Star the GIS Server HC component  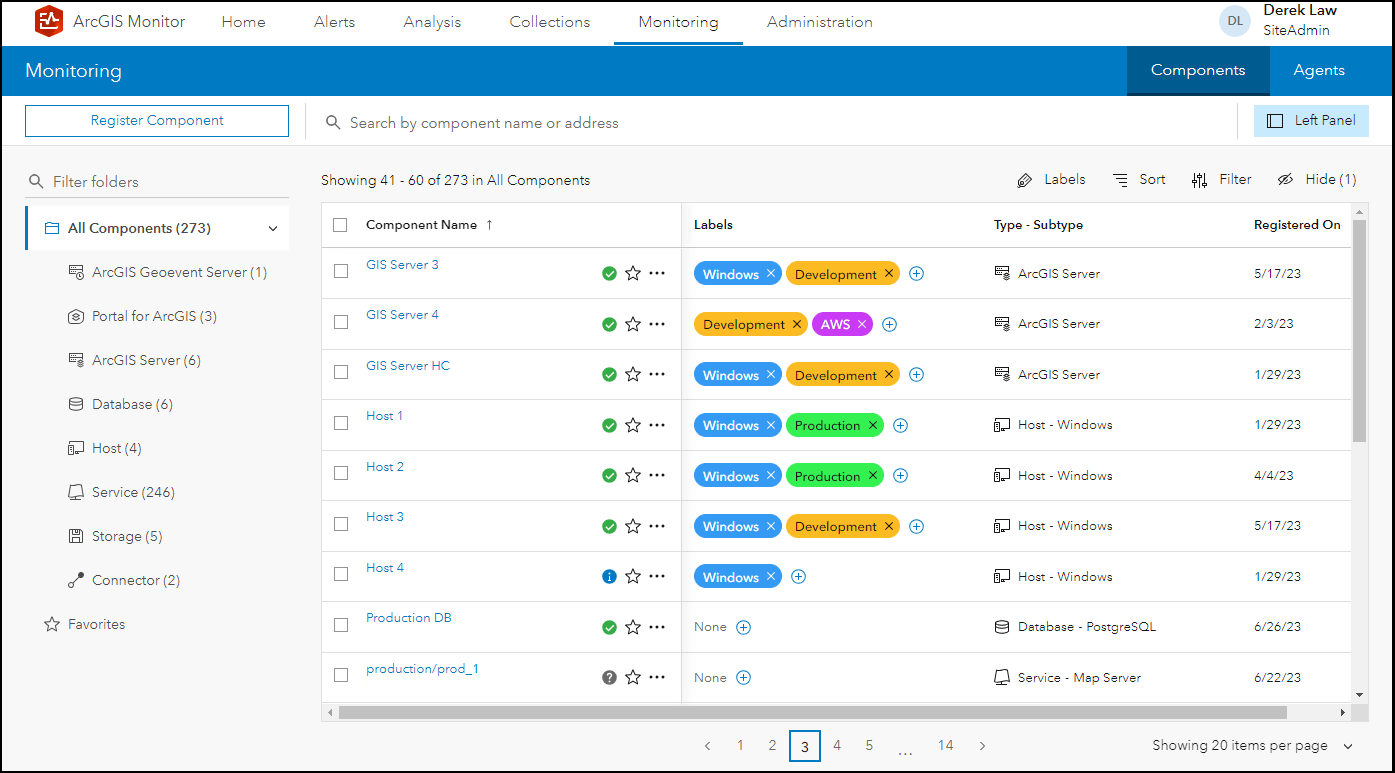633,374
